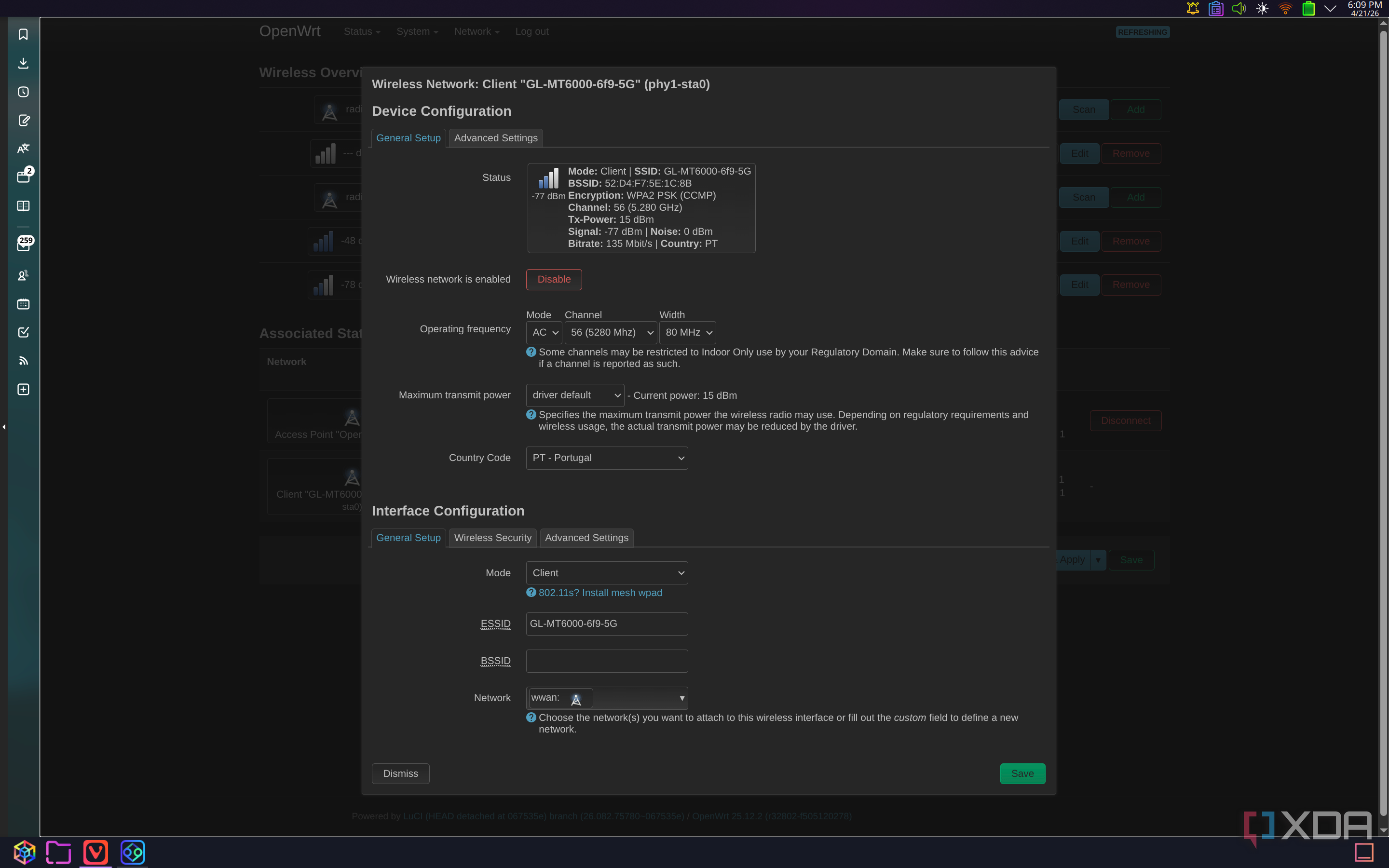
Task: Open the file manager from the taskbar
Action: 58,852
